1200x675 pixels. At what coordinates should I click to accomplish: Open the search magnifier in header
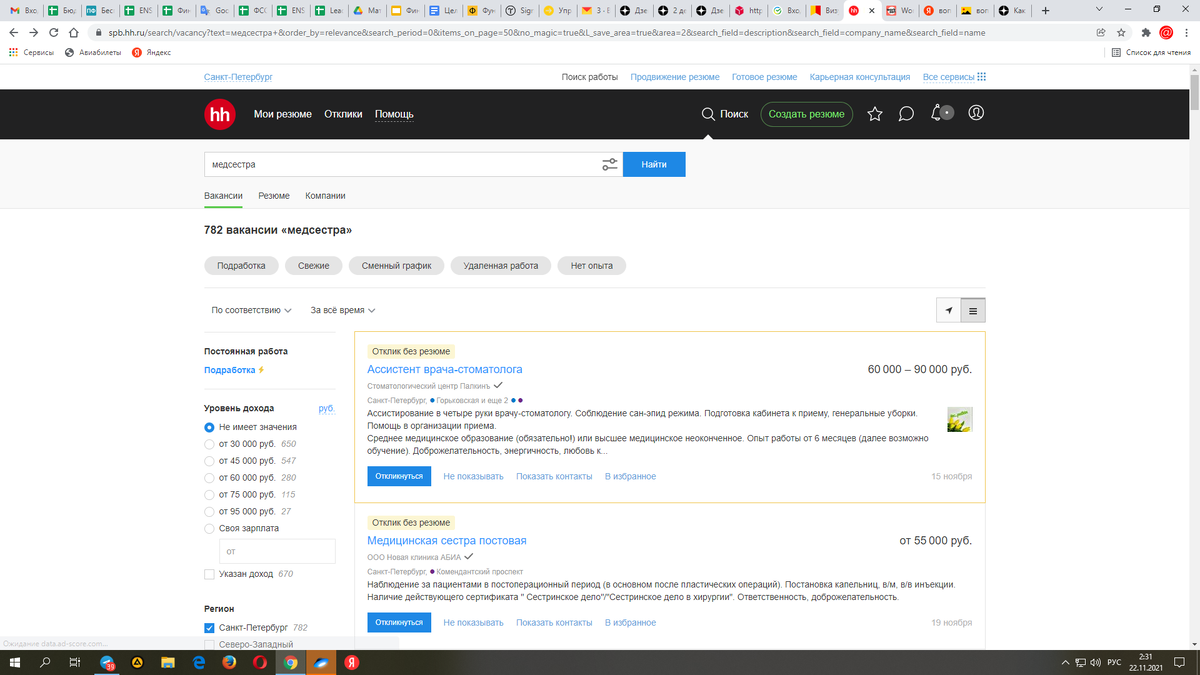click(x=708, y=114)
